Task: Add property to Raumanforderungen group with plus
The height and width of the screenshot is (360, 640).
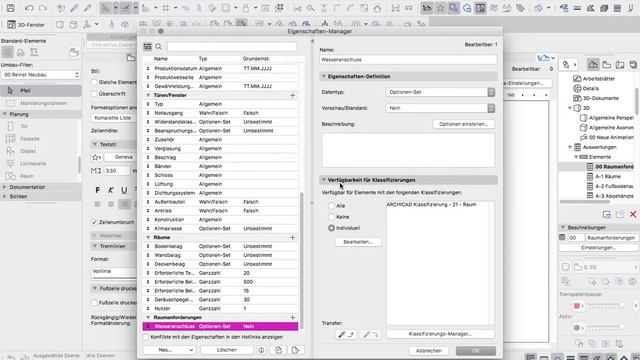Action: [x=292, y=317]
